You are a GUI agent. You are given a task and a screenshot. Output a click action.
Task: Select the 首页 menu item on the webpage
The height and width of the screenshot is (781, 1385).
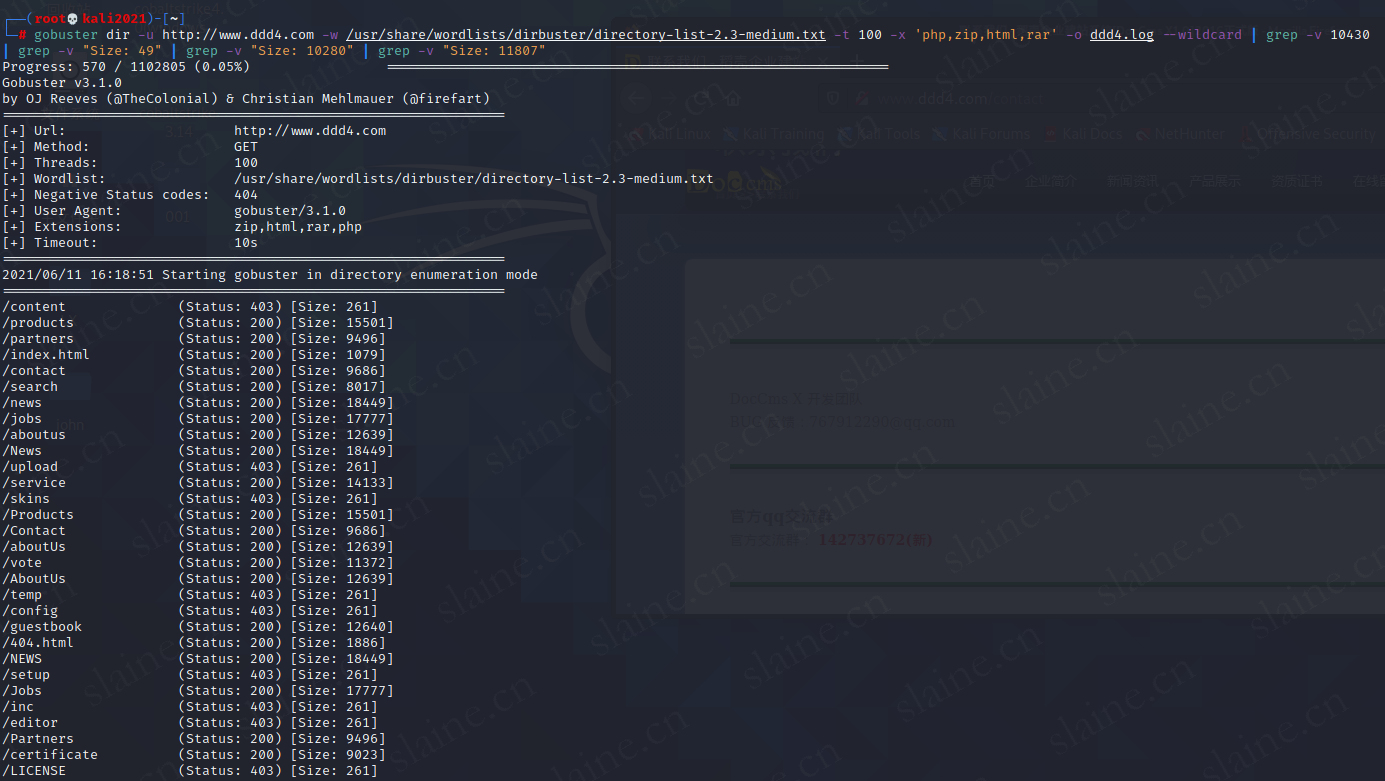click(982, 182)
